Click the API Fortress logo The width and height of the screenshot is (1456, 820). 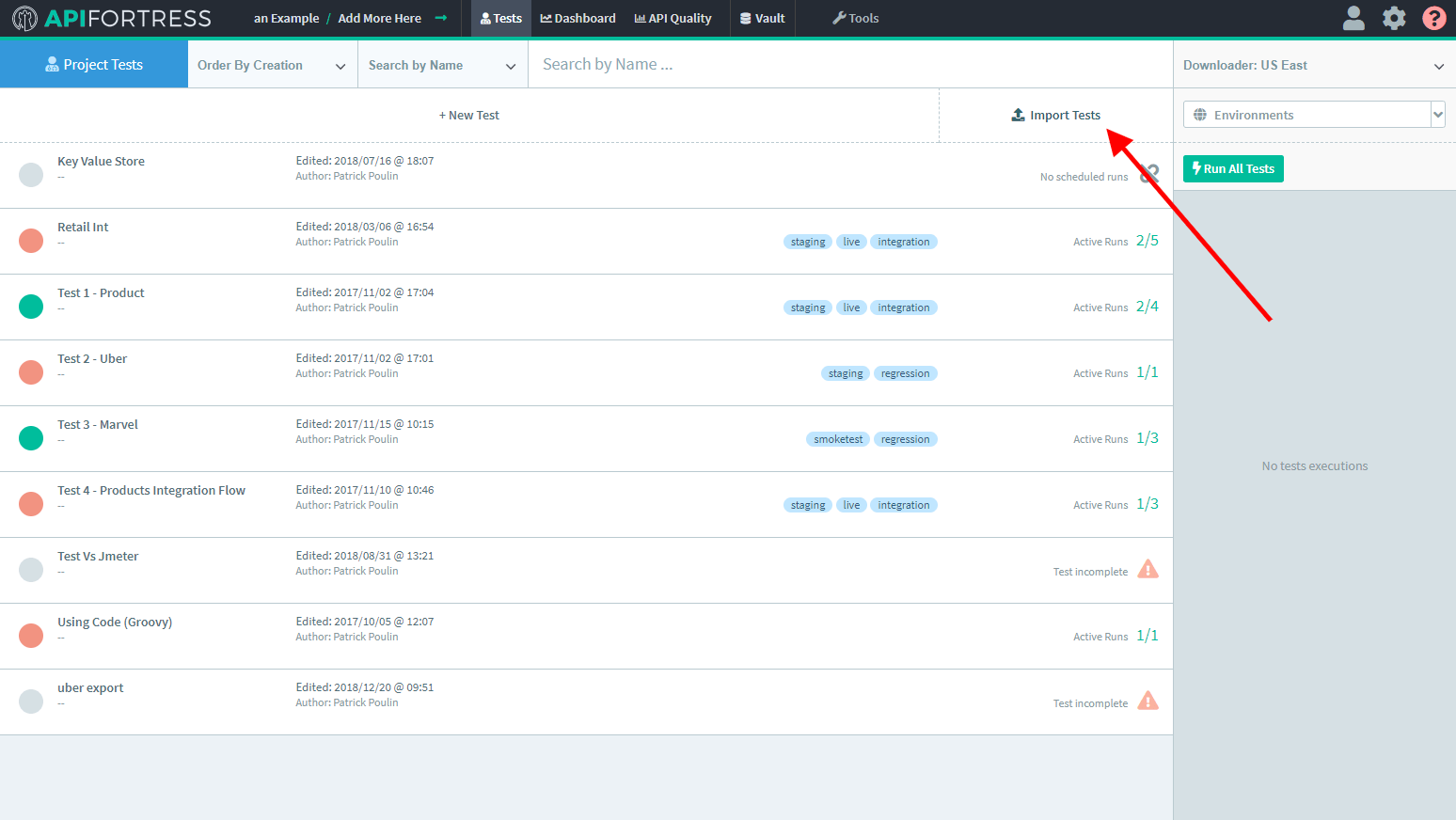point(111,18)
